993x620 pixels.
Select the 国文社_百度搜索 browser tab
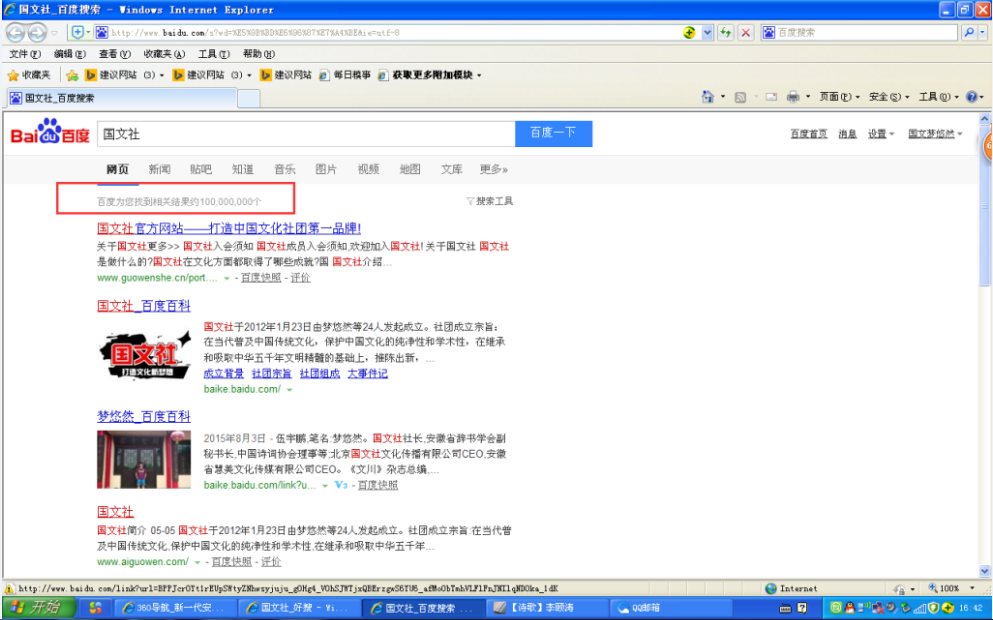122,98
